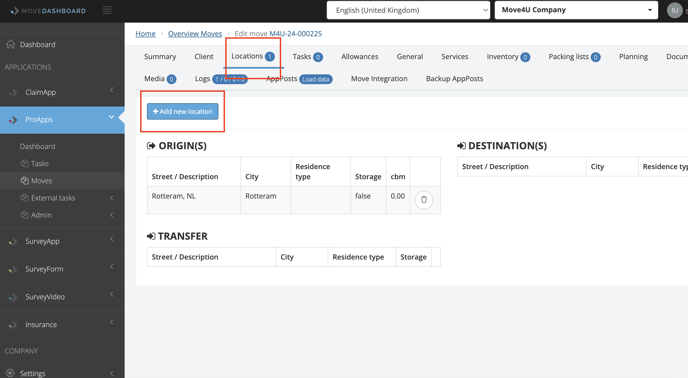This screenshot has height=378, width=688.
Task: Click the Settings gear icon
Action: tap(10, 373)
